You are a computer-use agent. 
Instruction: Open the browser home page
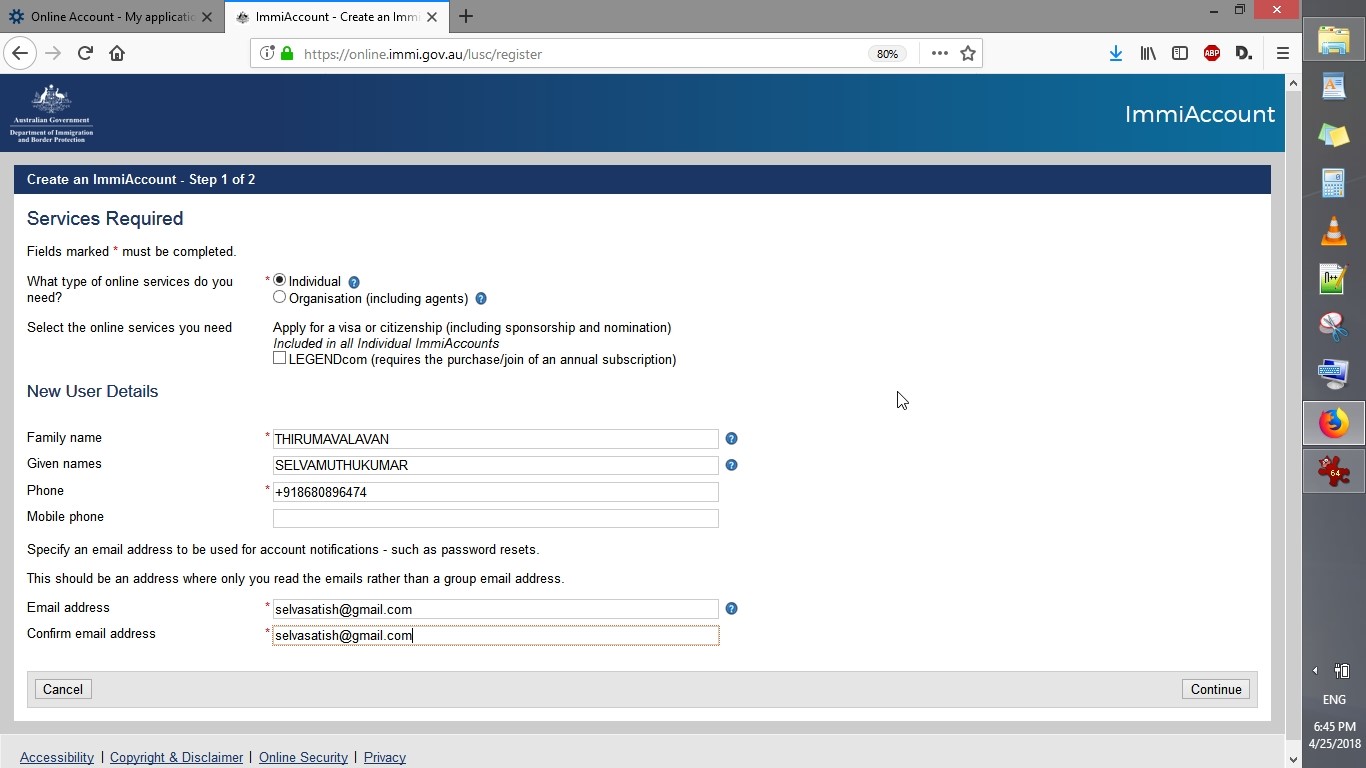click(x=117, y=53)
